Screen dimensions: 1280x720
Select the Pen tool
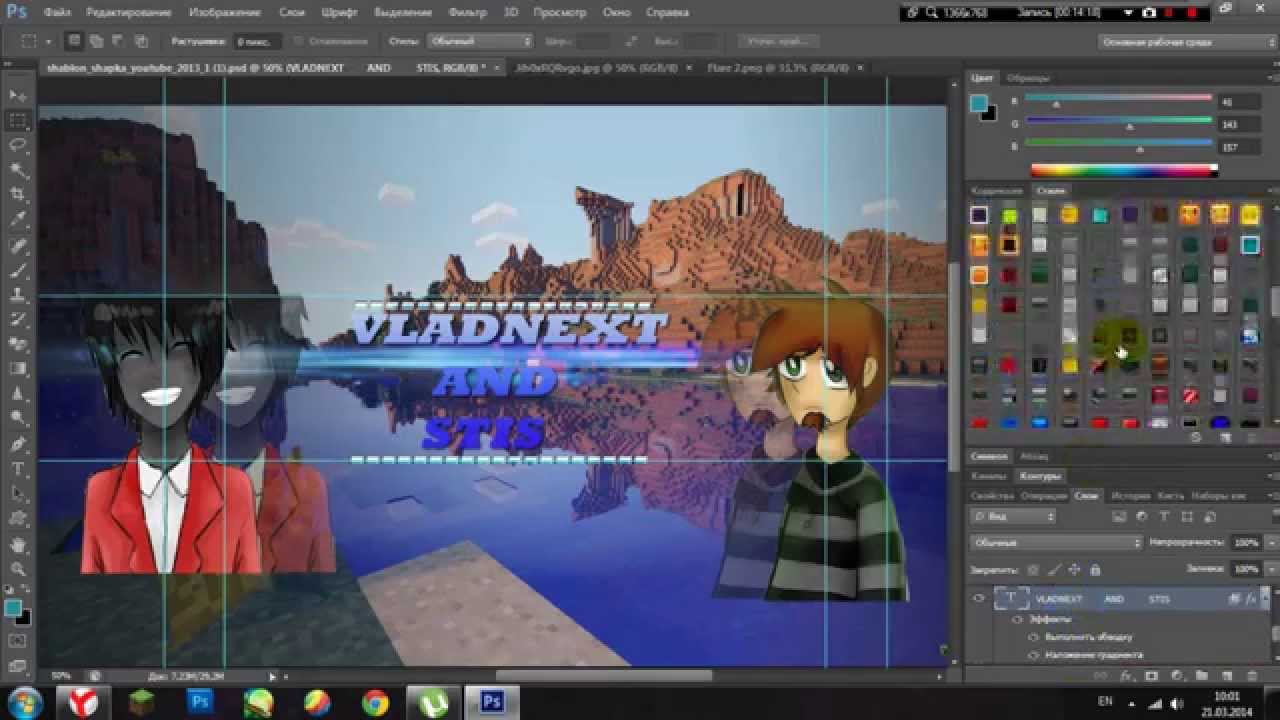[x=18, y=444]
